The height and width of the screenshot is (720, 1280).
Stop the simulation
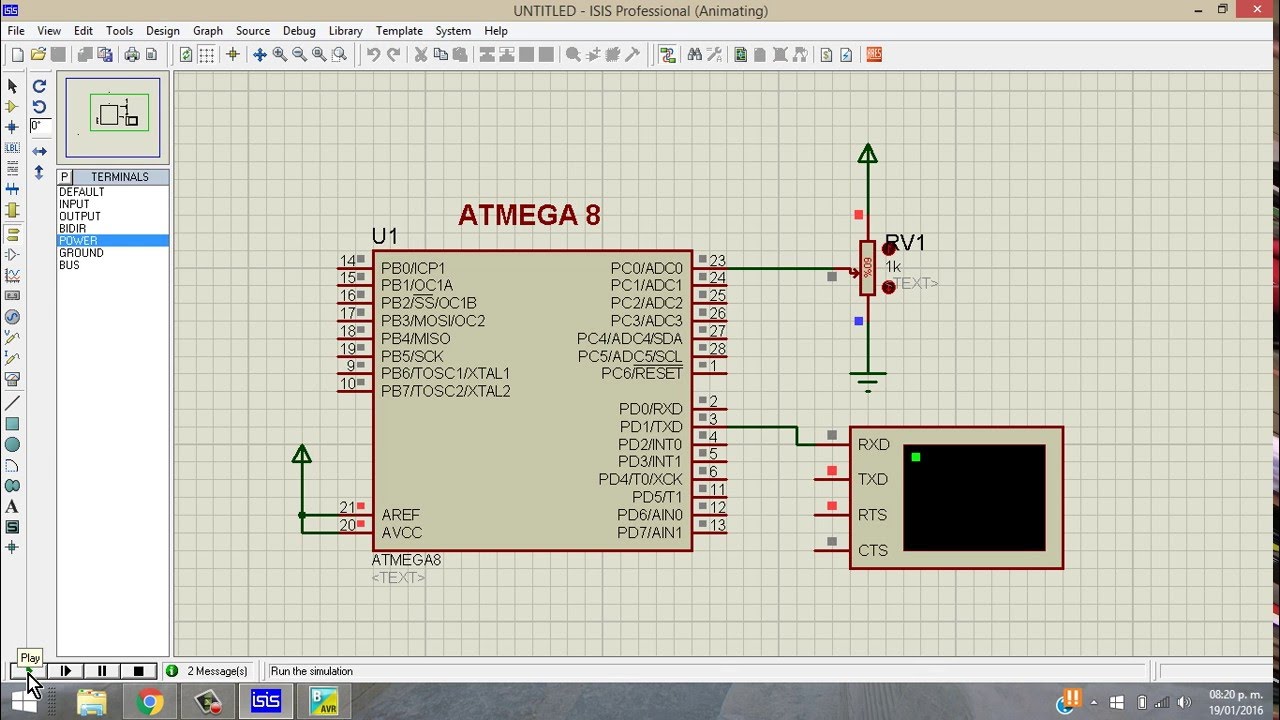coord(138,671)
